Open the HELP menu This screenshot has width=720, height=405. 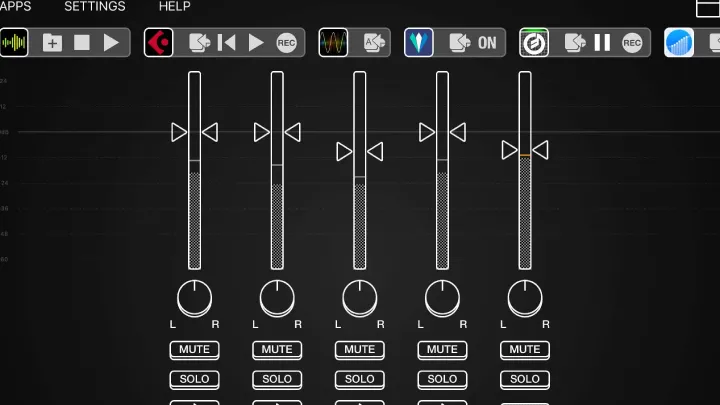pyautogui.click(x=174, y=7)
